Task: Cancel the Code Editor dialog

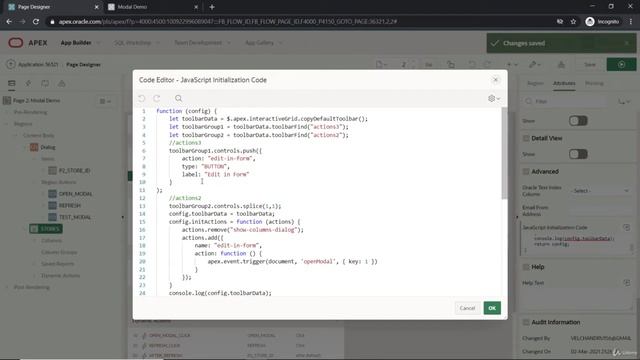Action: 467,308
